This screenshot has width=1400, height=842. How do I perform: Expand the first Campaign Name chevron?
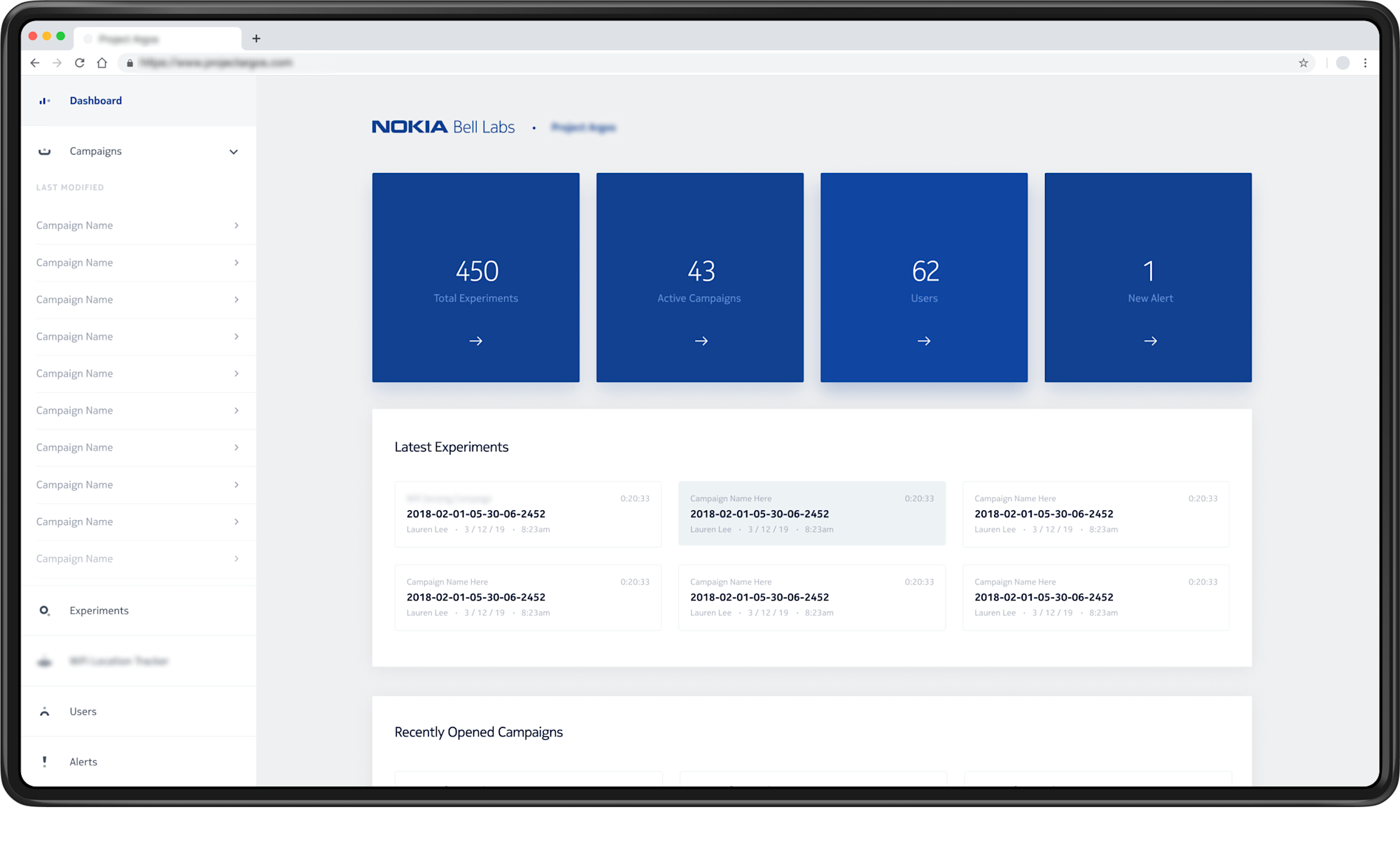pos(237,225)
